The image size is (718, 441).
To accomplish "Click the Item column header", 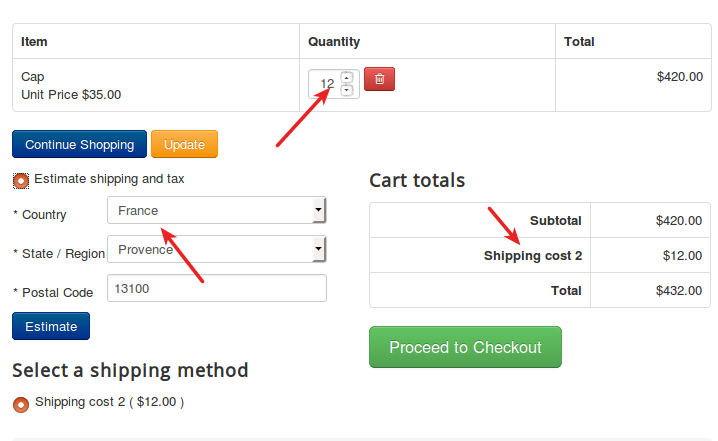I will tap(35, 42).
